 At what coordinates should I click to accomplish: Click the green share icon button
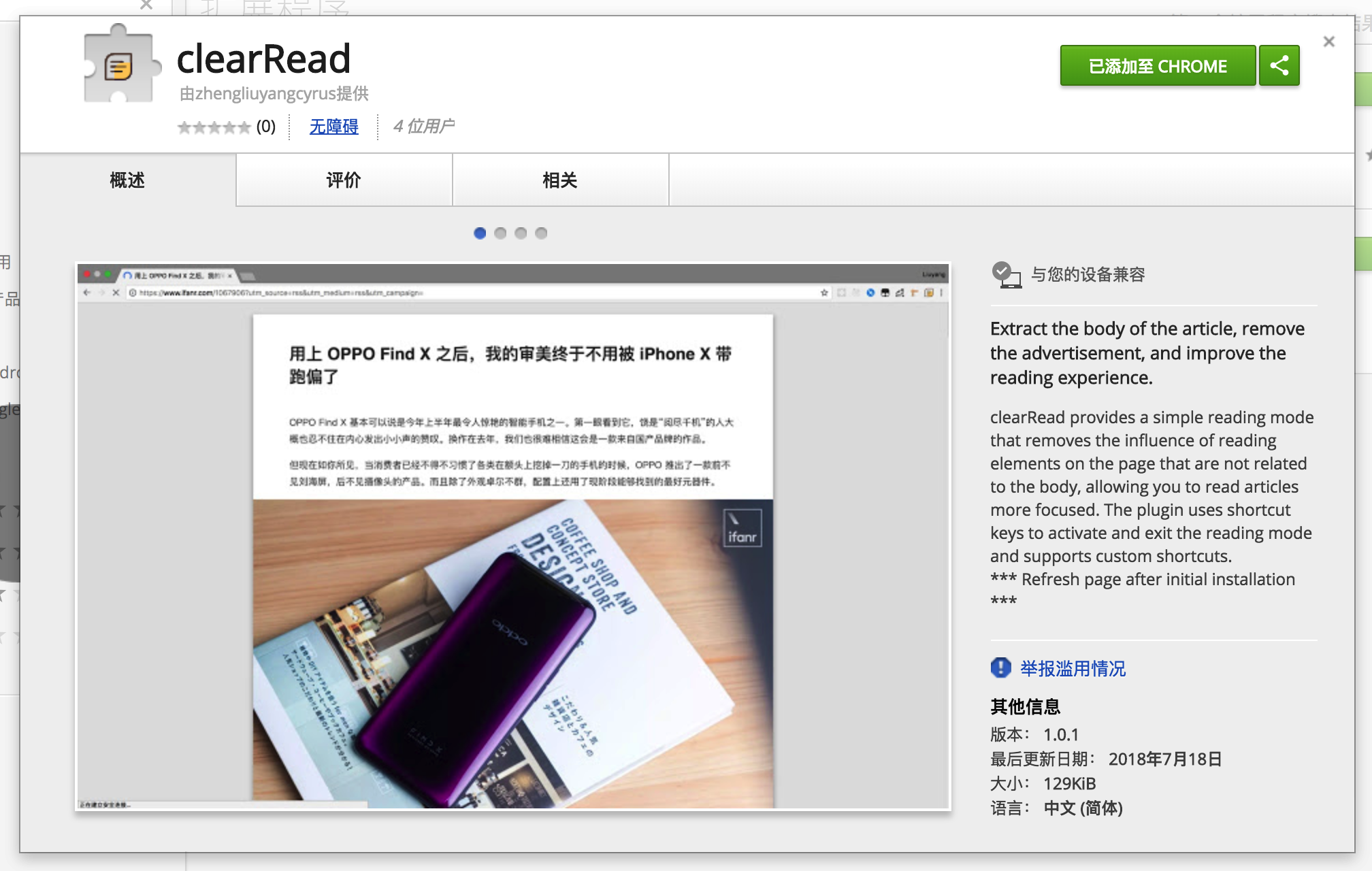pyautogui.click(x=1279, y=66)
